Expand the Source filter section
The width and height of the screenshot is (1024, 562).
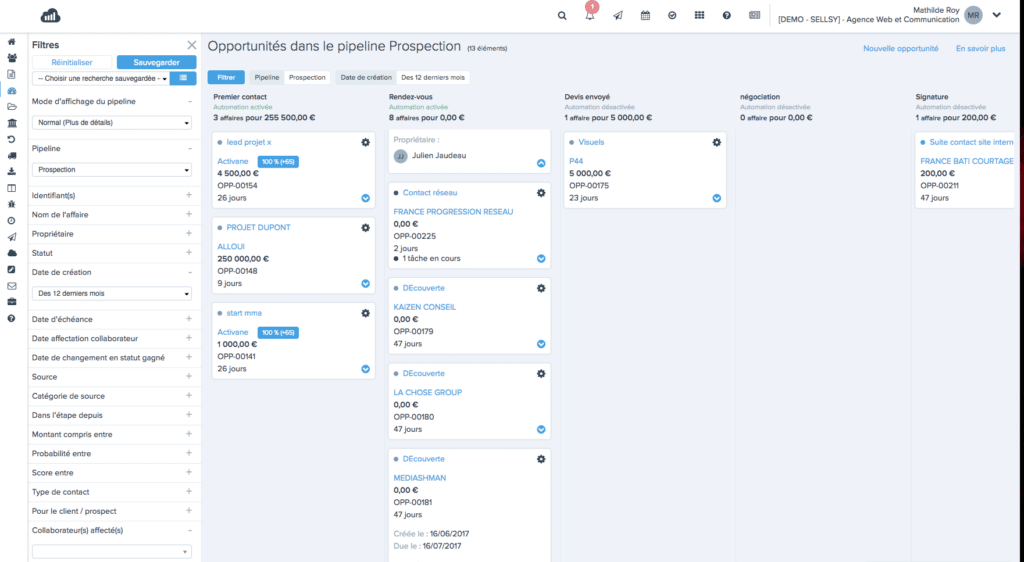tap(188, 377)
